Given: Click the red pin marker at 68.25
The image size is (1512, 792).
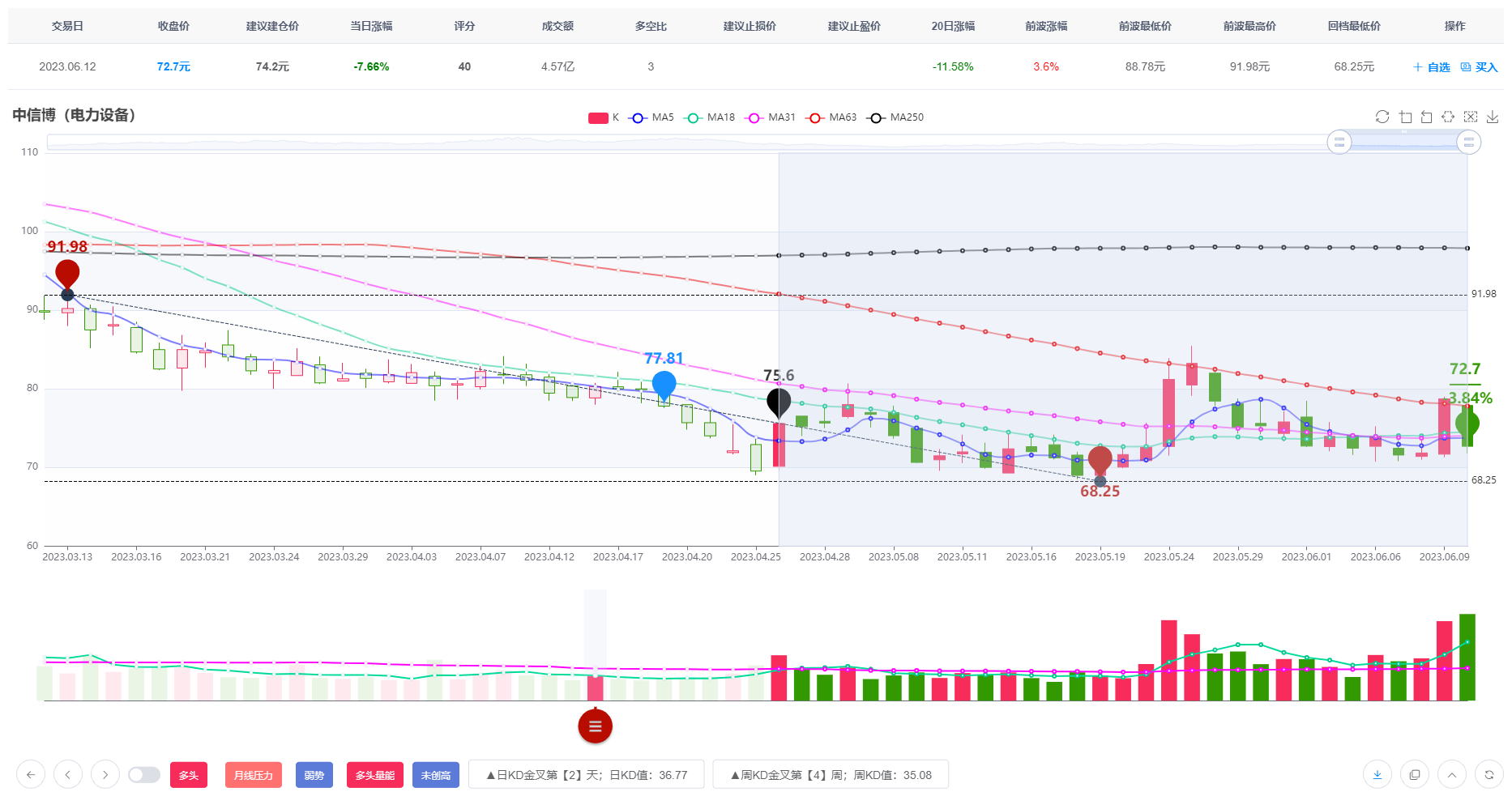Looking at the screenshot, I should point(1100,460).
